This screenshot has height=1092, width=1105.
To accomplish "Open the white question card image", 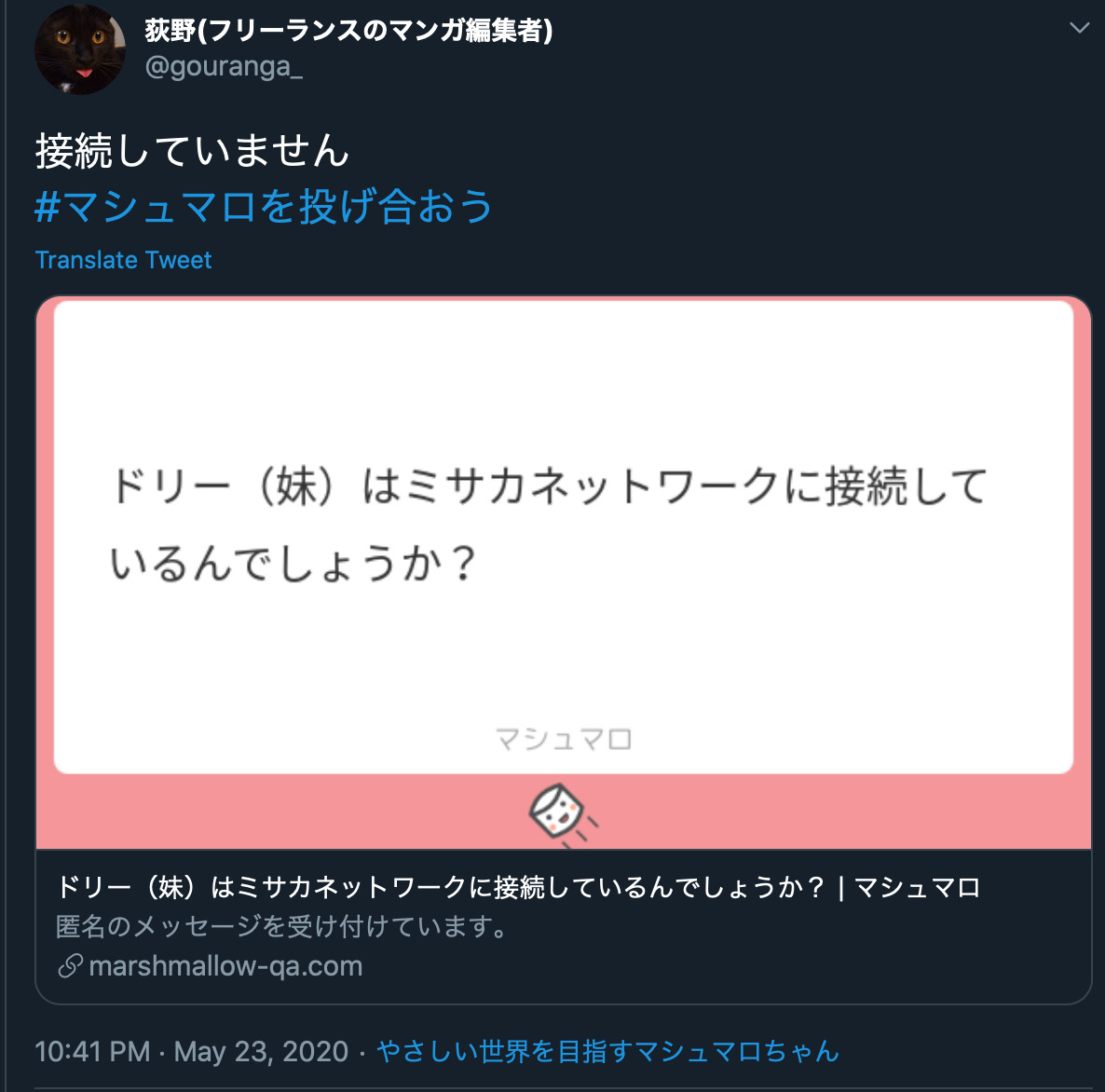I will click(563, 538).
